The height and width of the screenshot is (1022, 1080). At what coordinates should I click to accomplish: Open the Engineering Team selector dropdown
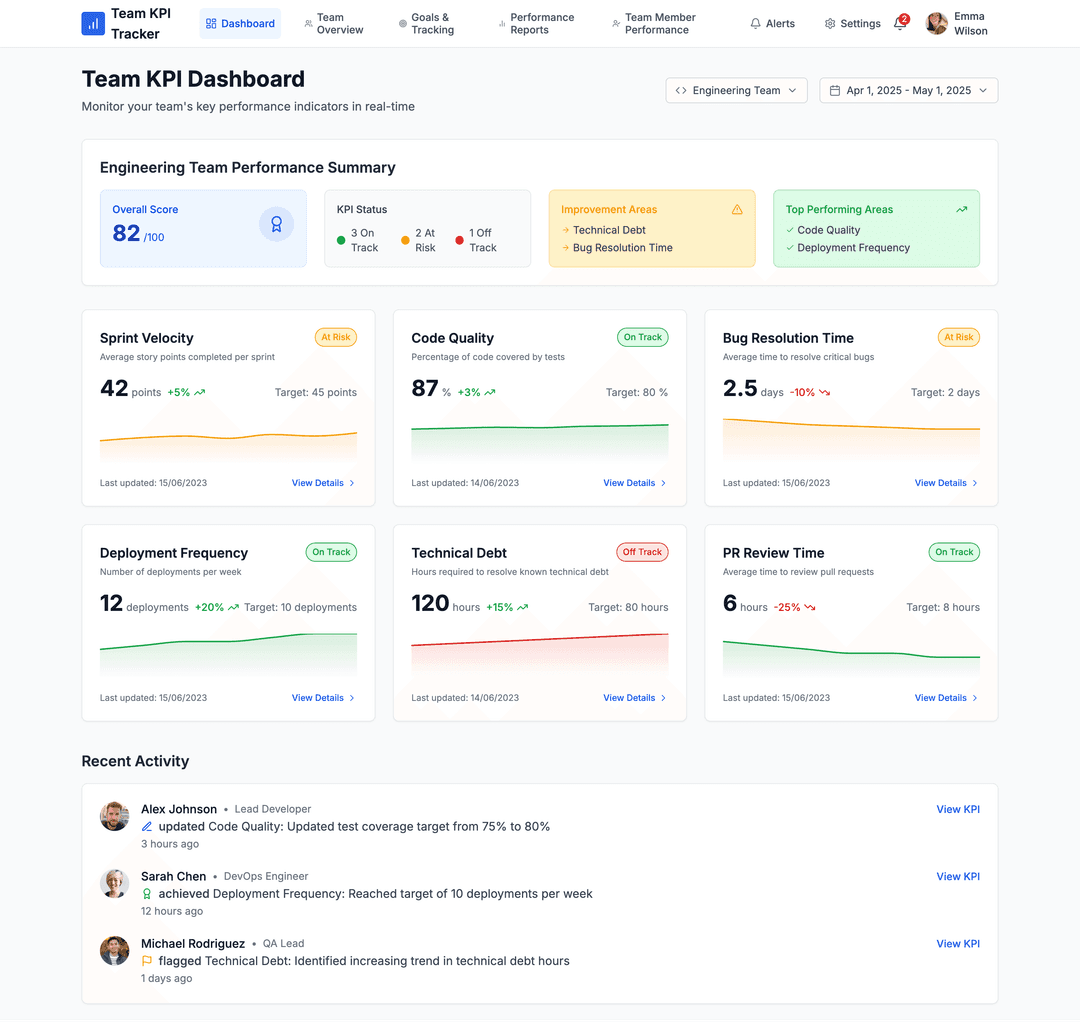click(x=736, y=90)
